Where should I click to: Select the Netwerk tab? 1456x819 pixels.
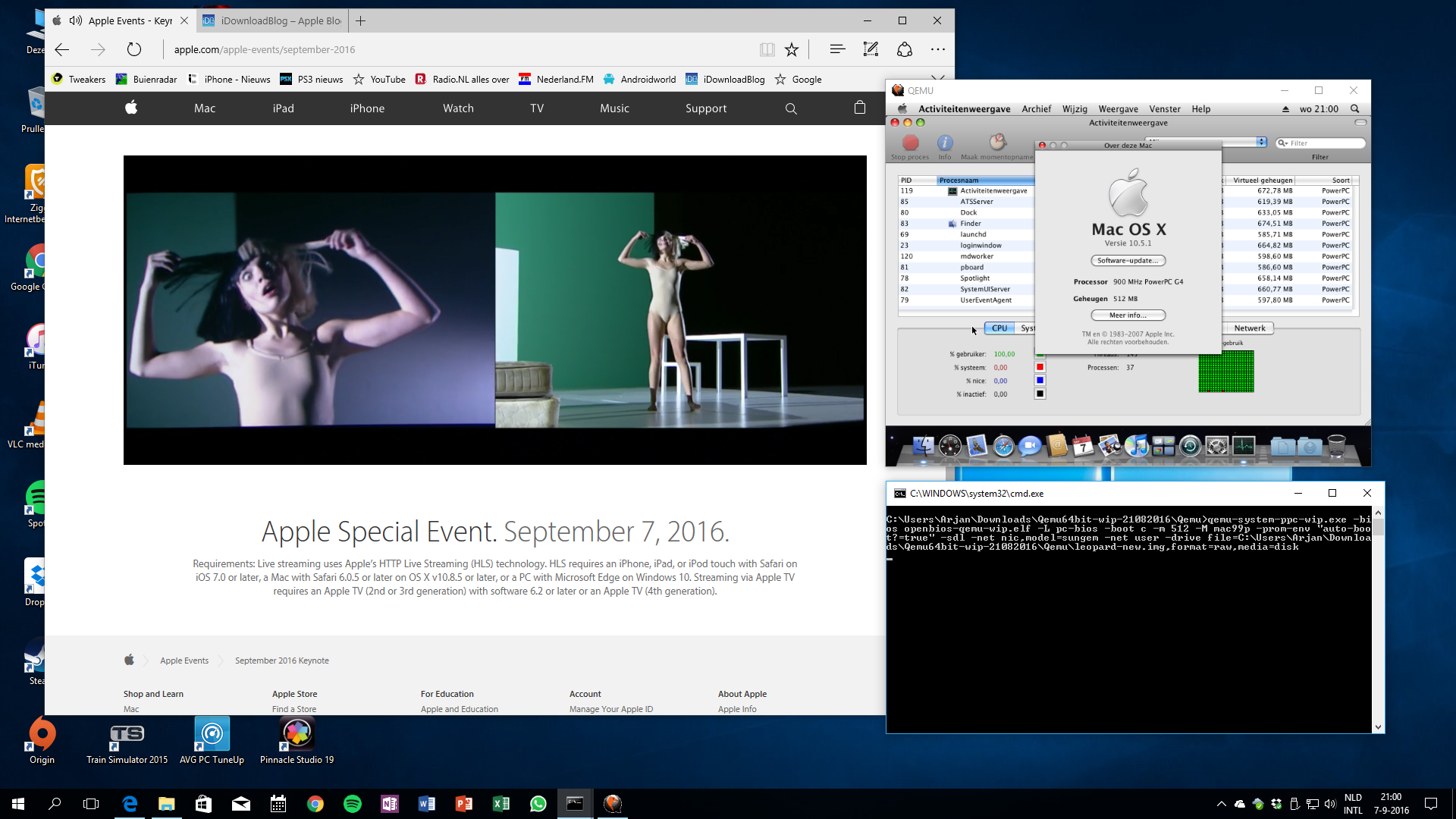[1249, 328]
